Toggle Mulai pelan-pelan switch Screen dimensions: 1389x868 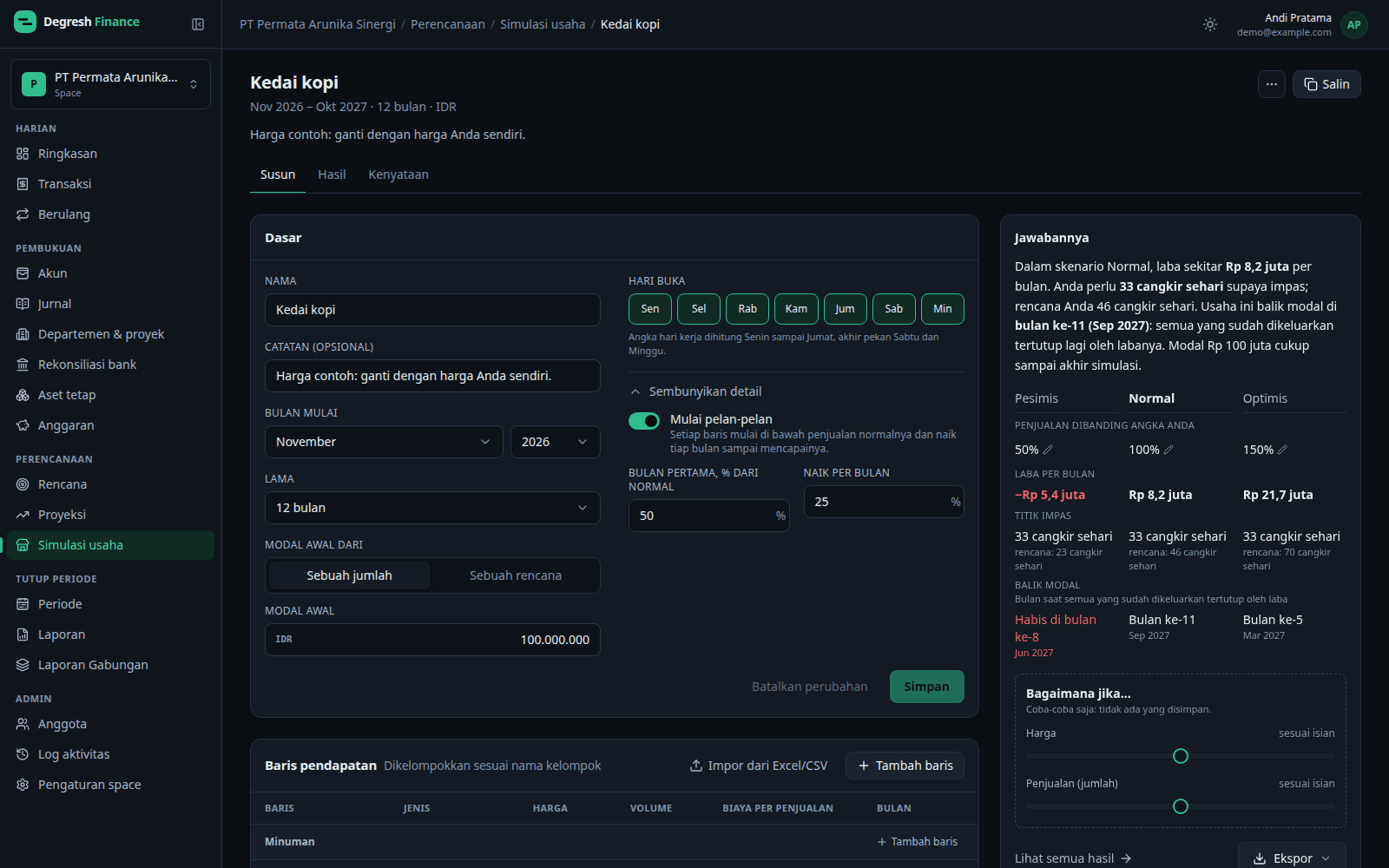(644, 421)
